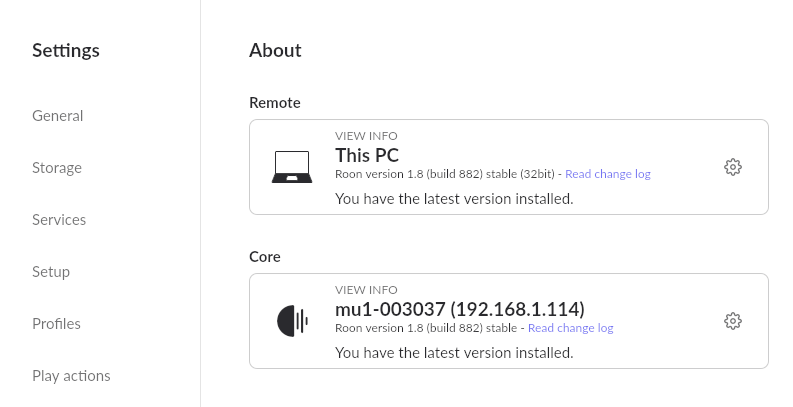The height and width of the screenshot is (407, 793).
Task: Click Roon version text with (32bit)
Action: (x=445, y=174)
